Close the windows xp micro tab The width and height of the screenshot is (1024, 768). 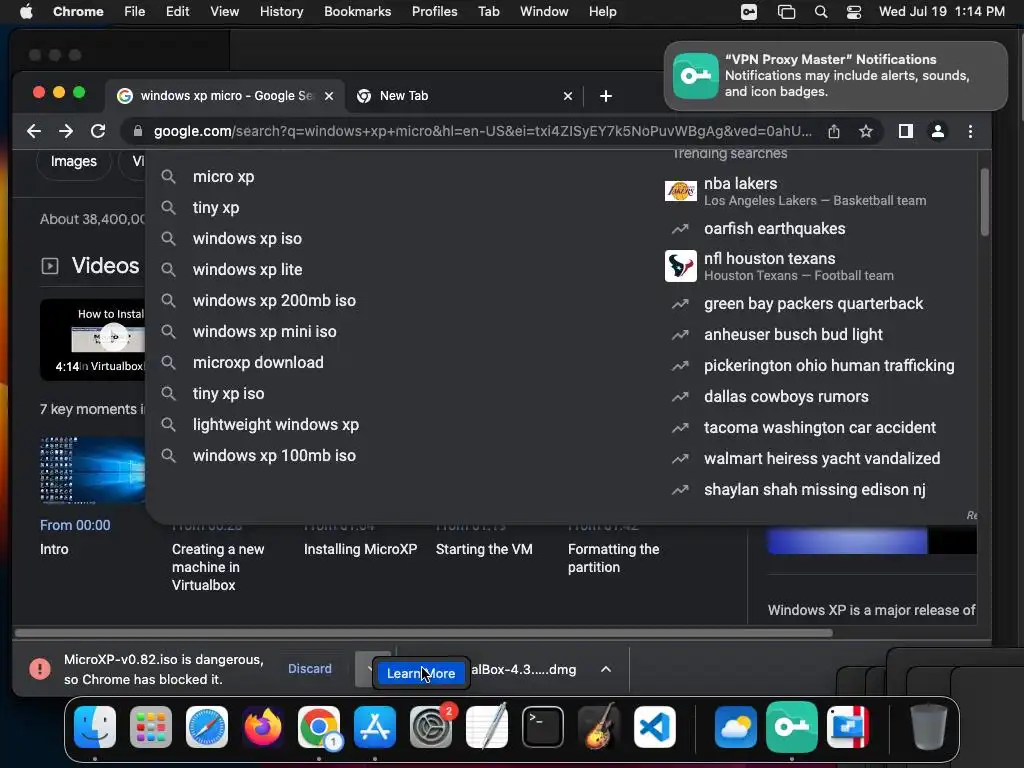(x=329, y=96)
